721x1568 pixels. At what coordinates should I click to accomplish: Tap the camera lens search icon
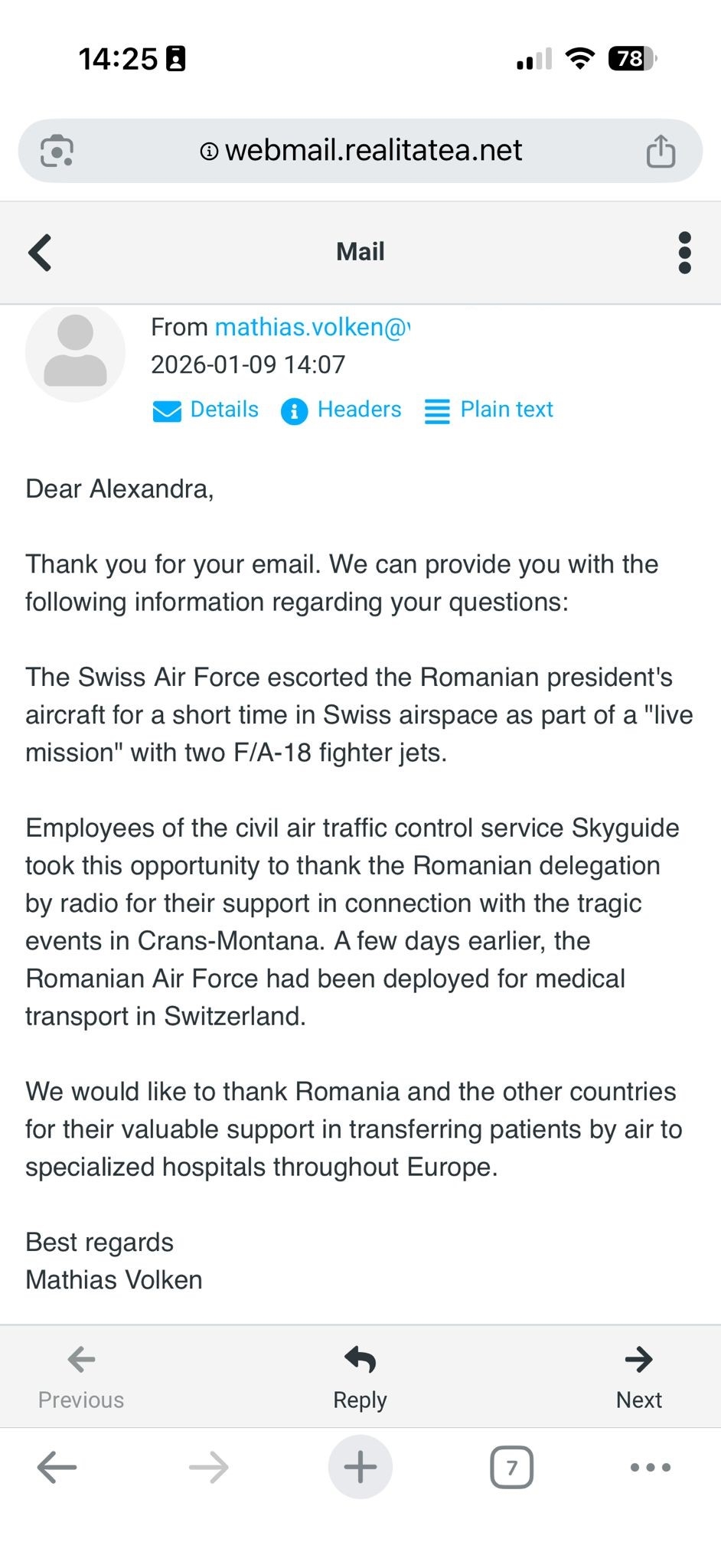click(57, 151)
